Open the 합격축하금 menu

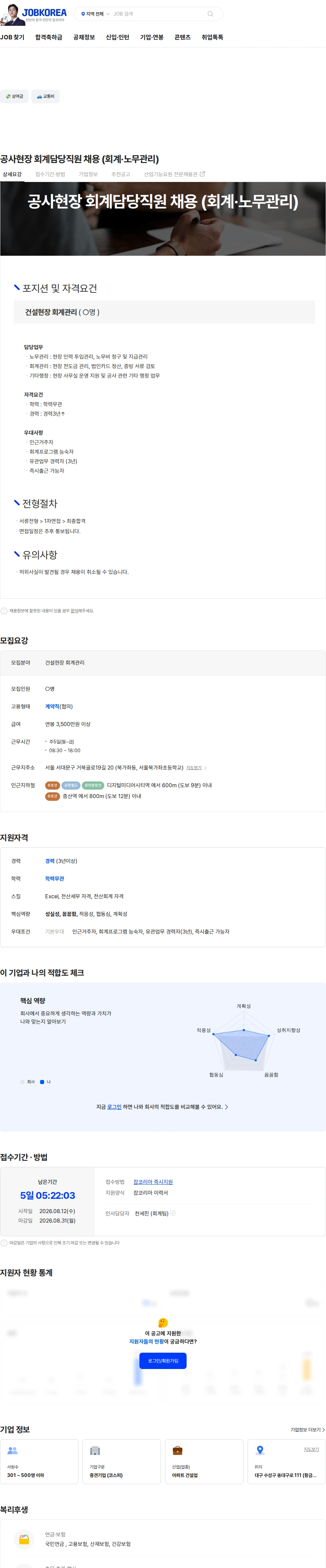49,37
